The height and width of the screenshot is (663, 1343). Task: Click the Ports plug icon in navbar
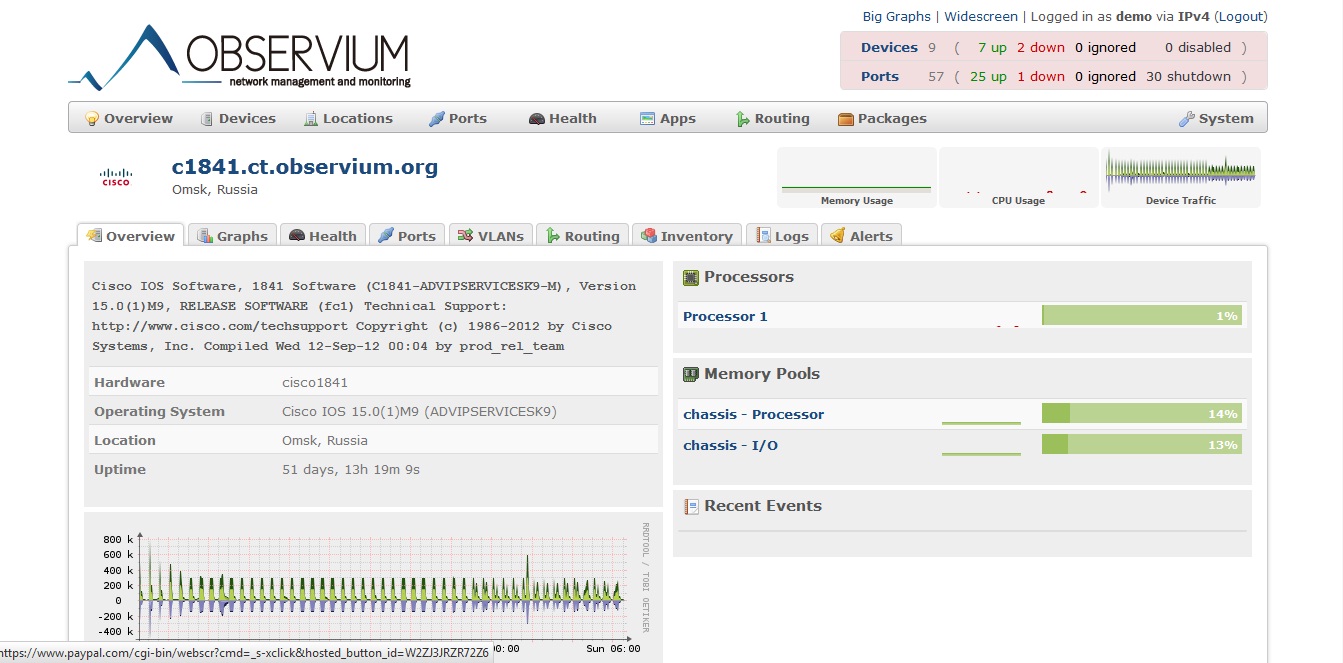tap(437, 118)
